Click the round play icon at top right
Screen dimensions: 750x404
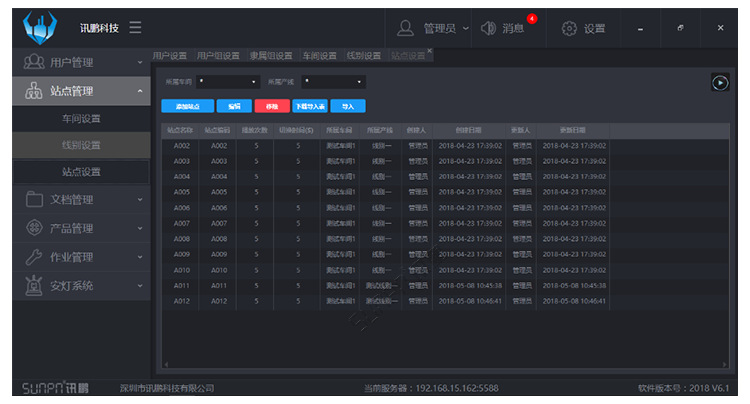point(719,82)
